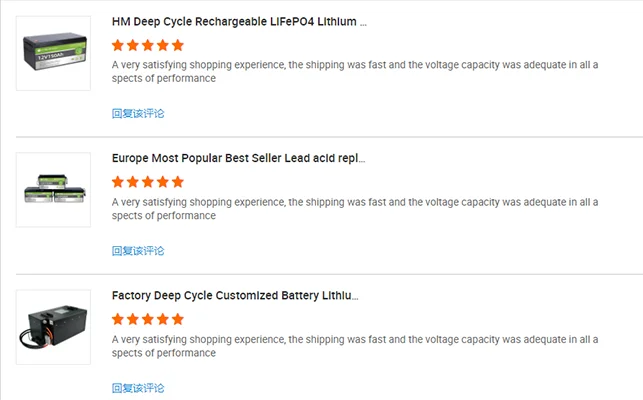Click the third star of HM Deep Cycle rating
This screenshot has width=643, height=400.
(148, 45)
